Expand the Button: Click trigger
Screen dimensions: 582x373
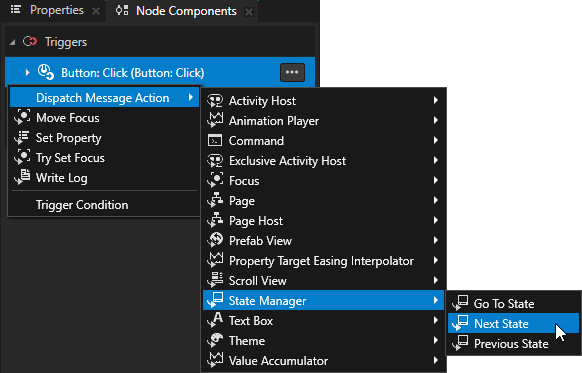pyautogui.click(x=27, y=72)
